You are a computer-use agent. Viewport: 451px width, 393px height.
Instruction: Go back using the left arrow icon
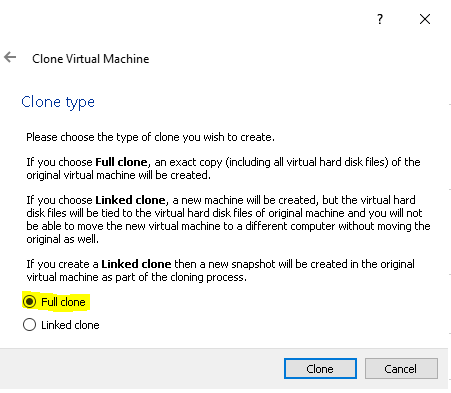coord(10,57)
